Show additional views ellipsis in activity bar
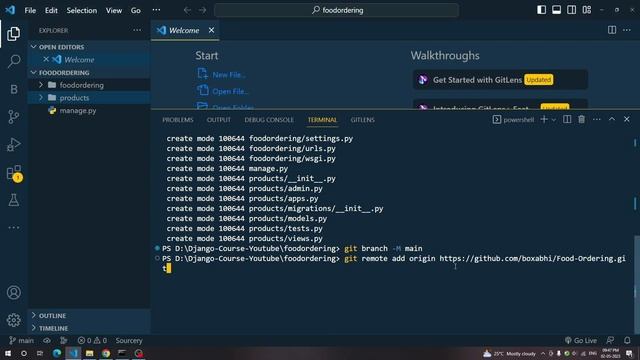Image resolution: width=640 pixels, height=360 pixels. point(13,227)
